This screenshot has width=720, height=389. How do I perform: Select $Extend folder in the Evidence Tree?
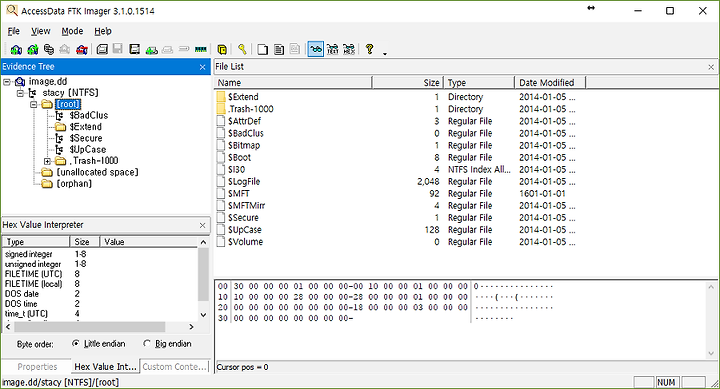[85, 127]
